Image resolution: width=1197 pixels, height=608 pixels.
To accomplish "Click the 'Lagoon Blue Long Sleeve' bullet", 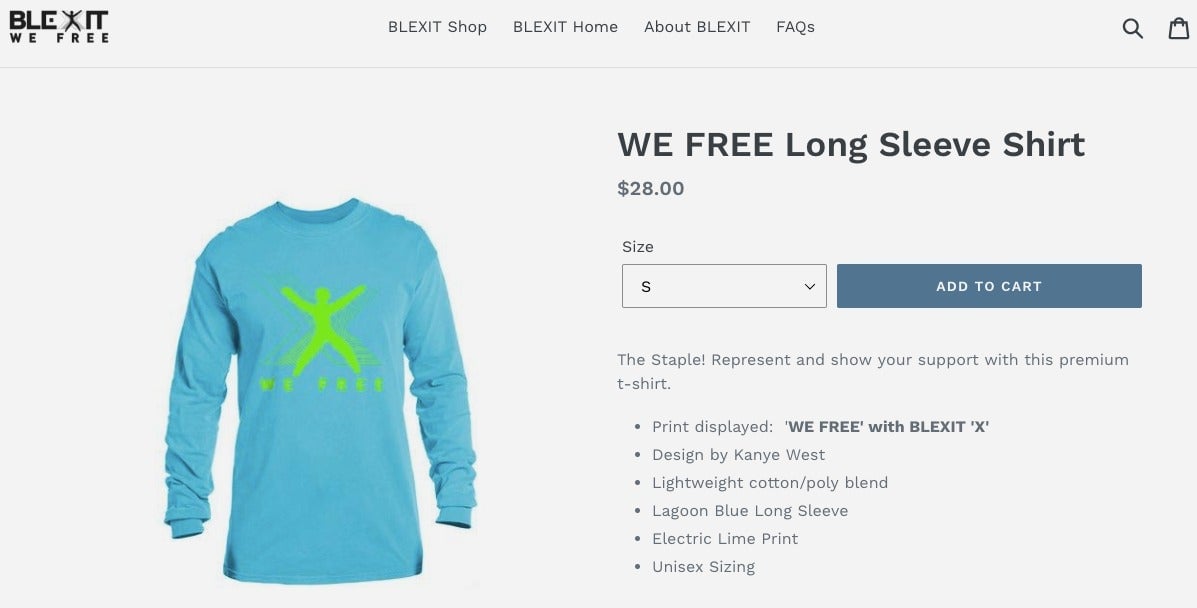I will [750, 511].
